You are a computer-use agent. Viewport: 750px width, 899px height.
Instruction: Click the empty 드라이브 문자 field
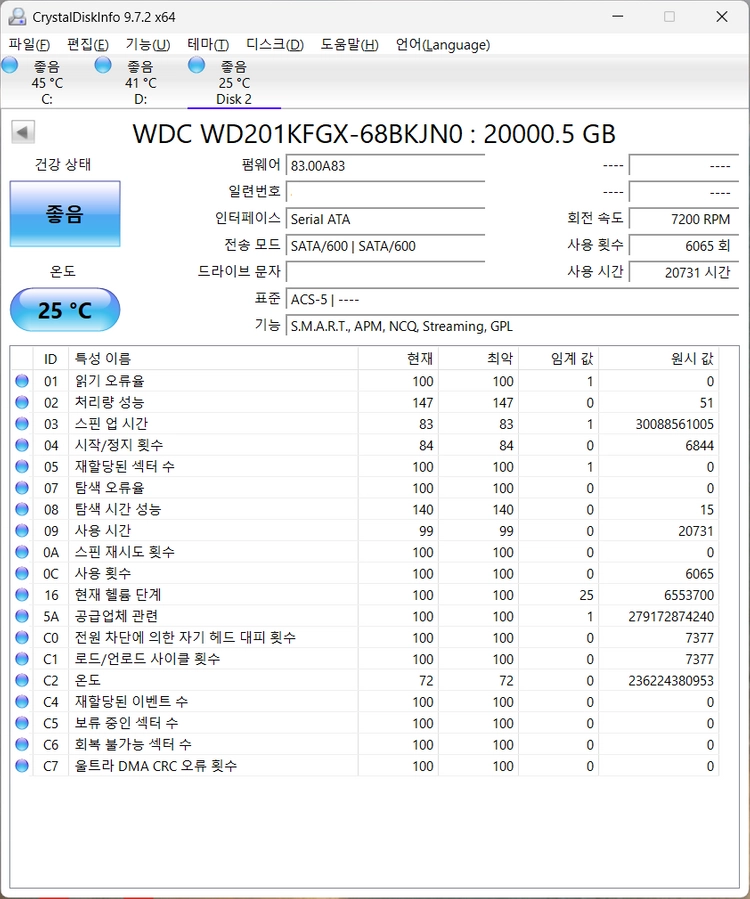(x=385, y=272)
